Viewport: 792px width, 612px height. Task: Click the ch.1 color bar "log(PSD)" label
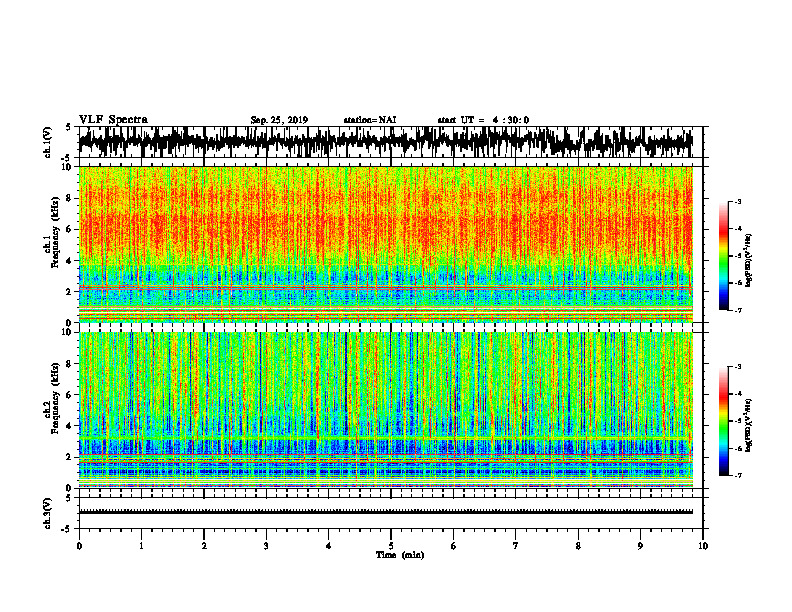tap(749, 260)
